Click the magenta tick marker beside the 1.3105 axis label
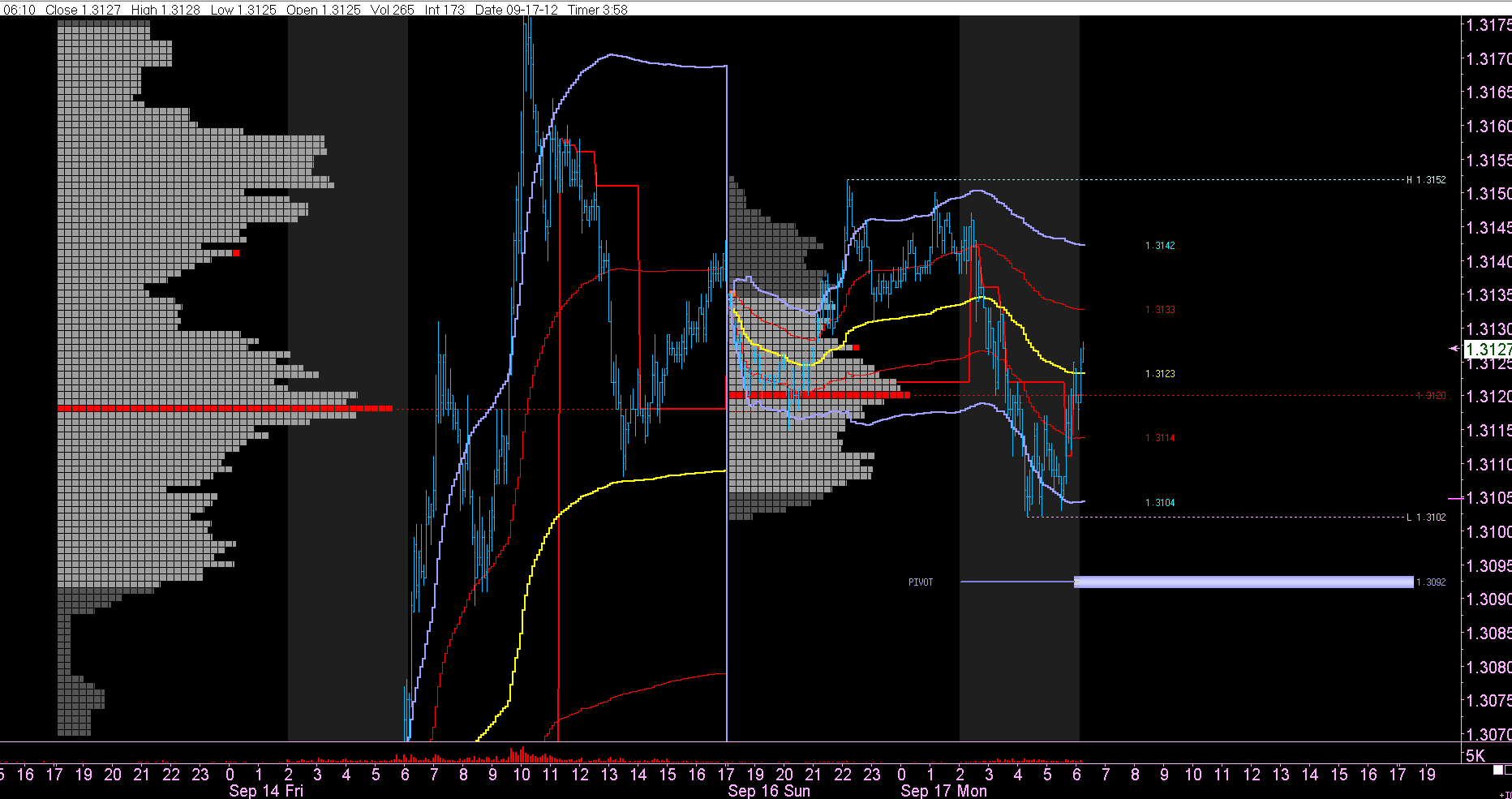The width and height of the screenshot is (1512, 799). [1455, 498]
